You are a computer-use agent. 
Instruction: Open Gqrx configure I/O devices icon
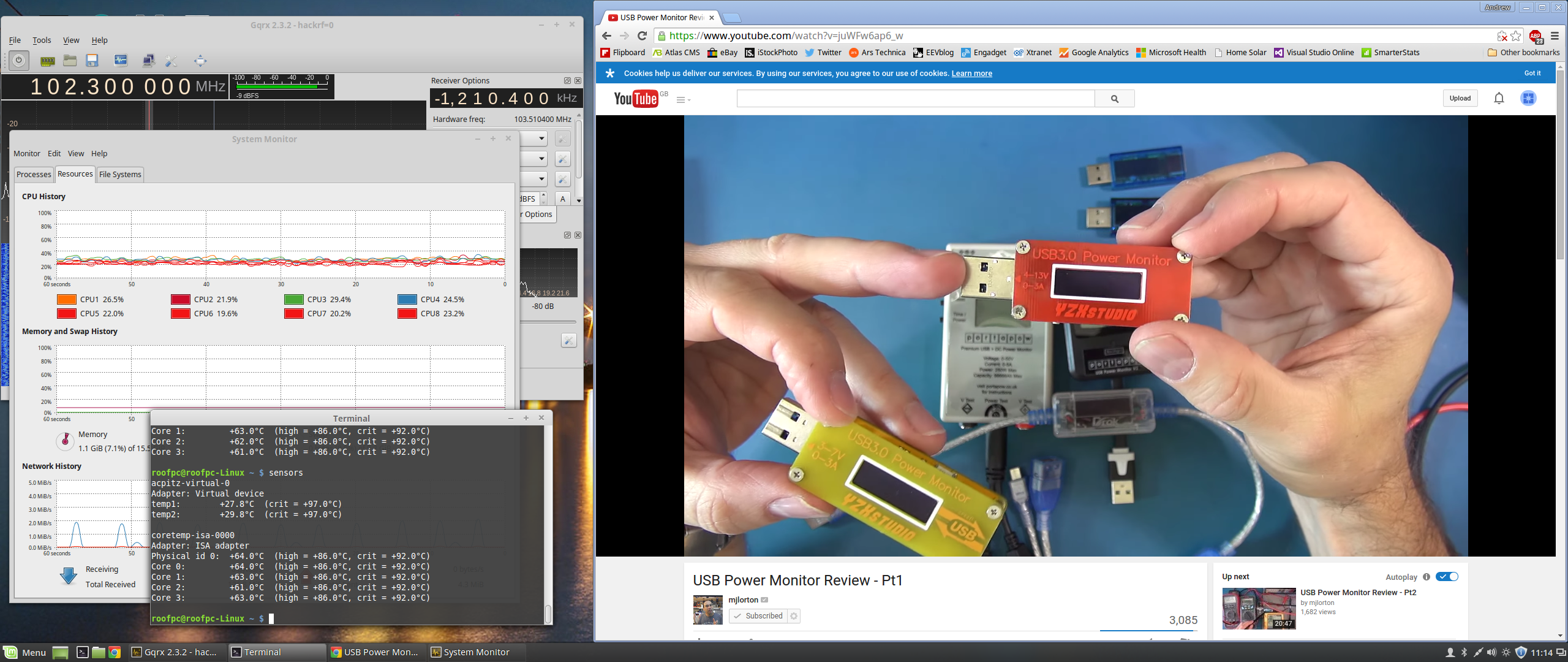coord(47,61)
